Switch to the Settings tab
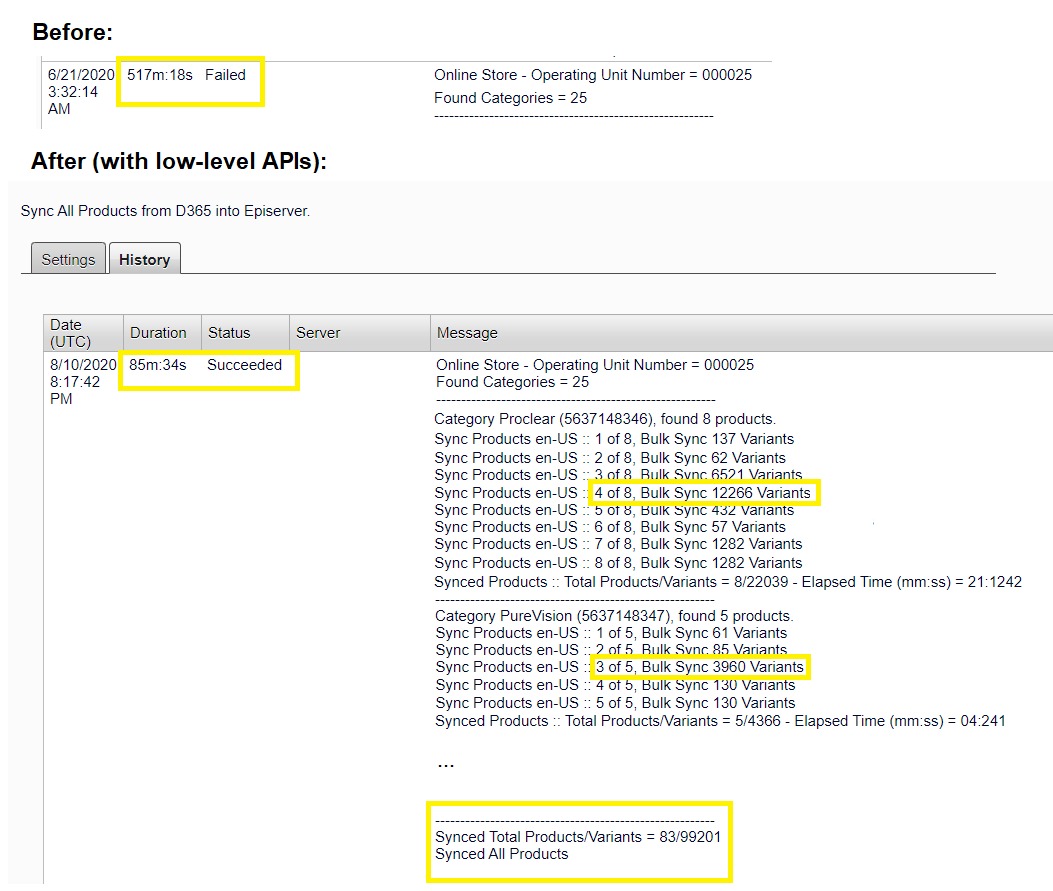This screenshot has width=1053, height=891. pyautogui.click(x=68, y=259)
